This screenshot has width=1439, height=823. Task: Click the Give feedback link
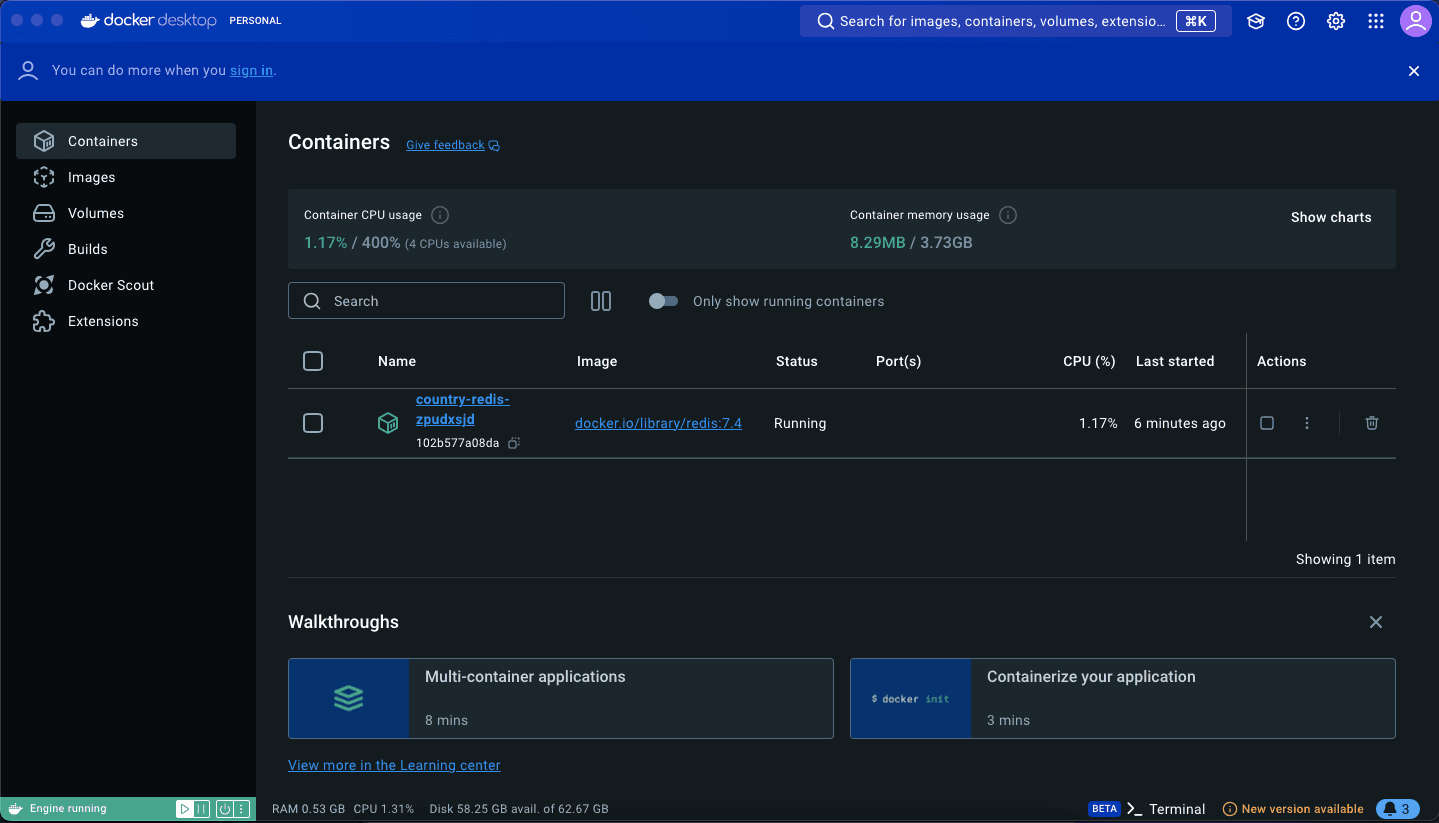pos(445,145)
